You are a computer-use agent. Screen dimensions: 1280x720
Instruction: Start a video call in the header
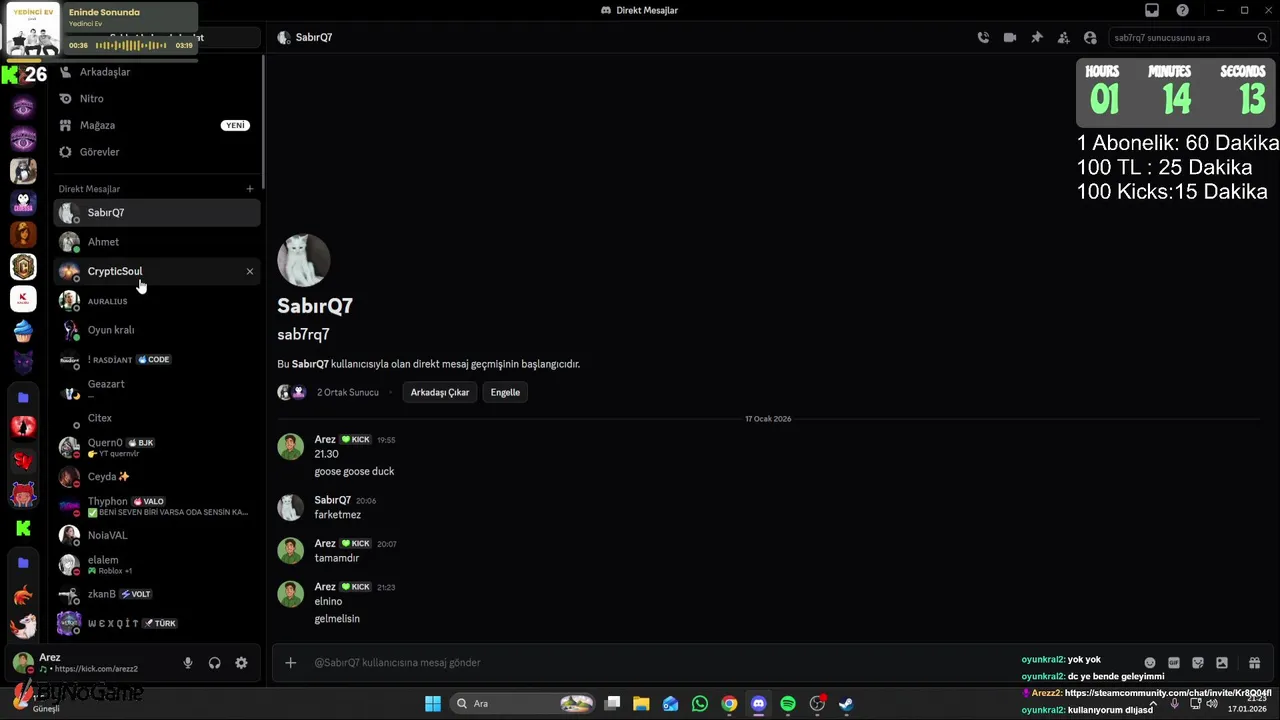coord(1010,37)
